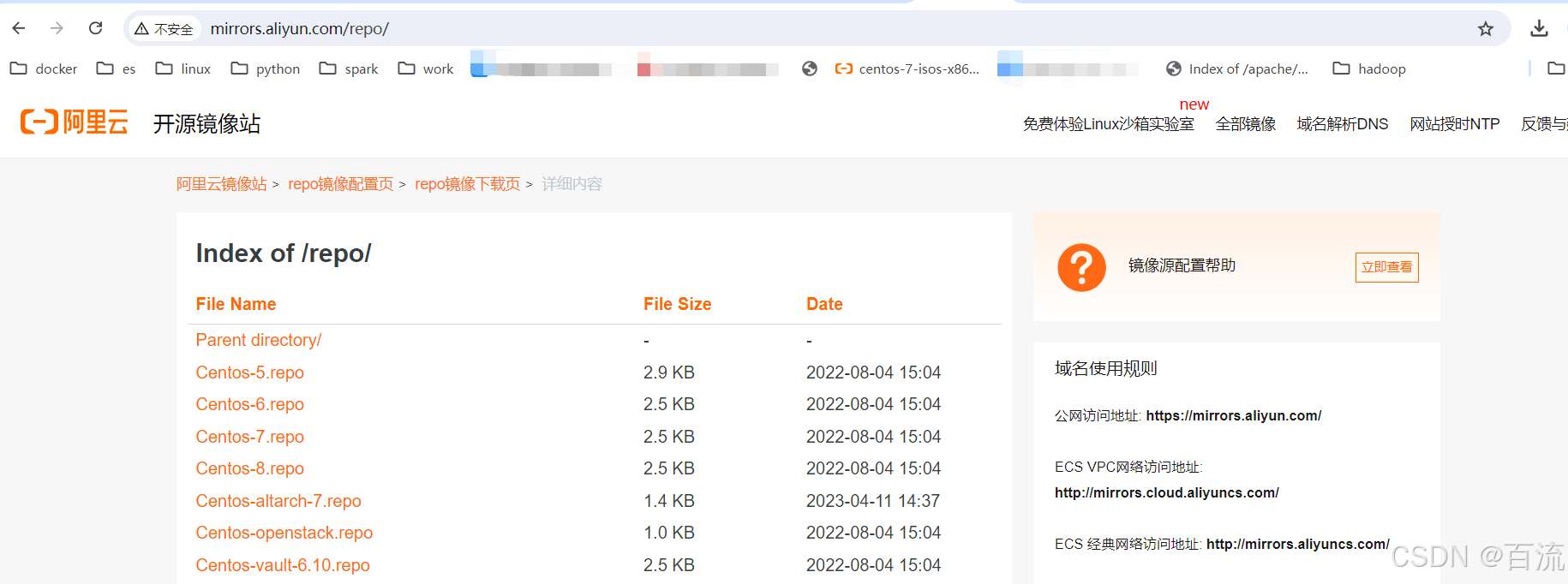Open browser downloads icon
The width and height of the screenshot is (1568, 584).
pos(1539,28)
